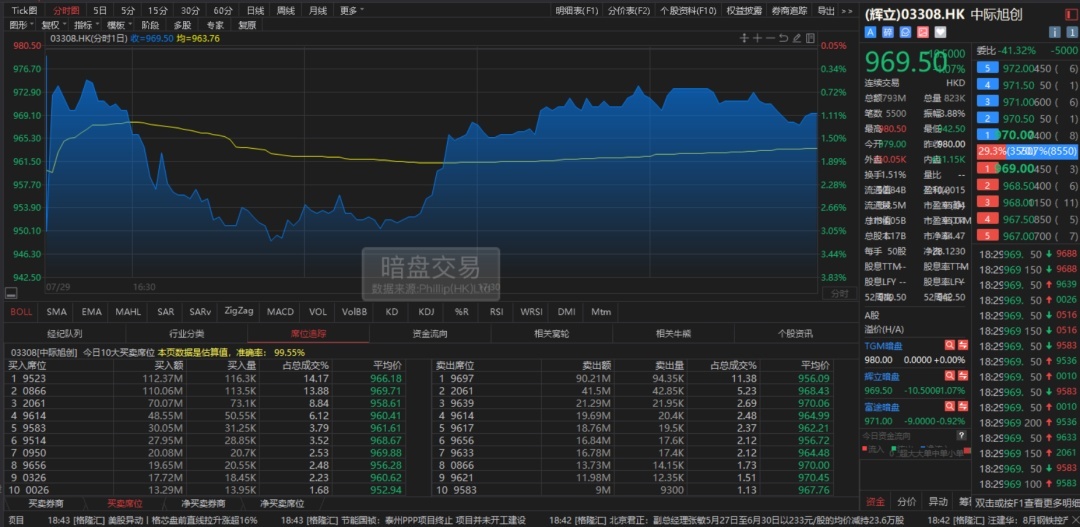Toggle the SAR indicator
This screenshot has width=1080, height=527.
click(165, 312)
